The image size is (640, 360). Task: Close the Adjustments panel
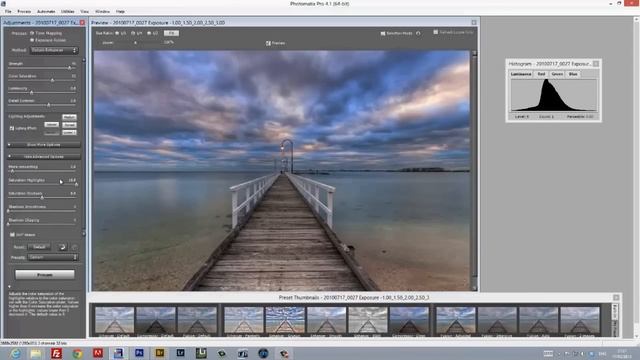(82, 22)
